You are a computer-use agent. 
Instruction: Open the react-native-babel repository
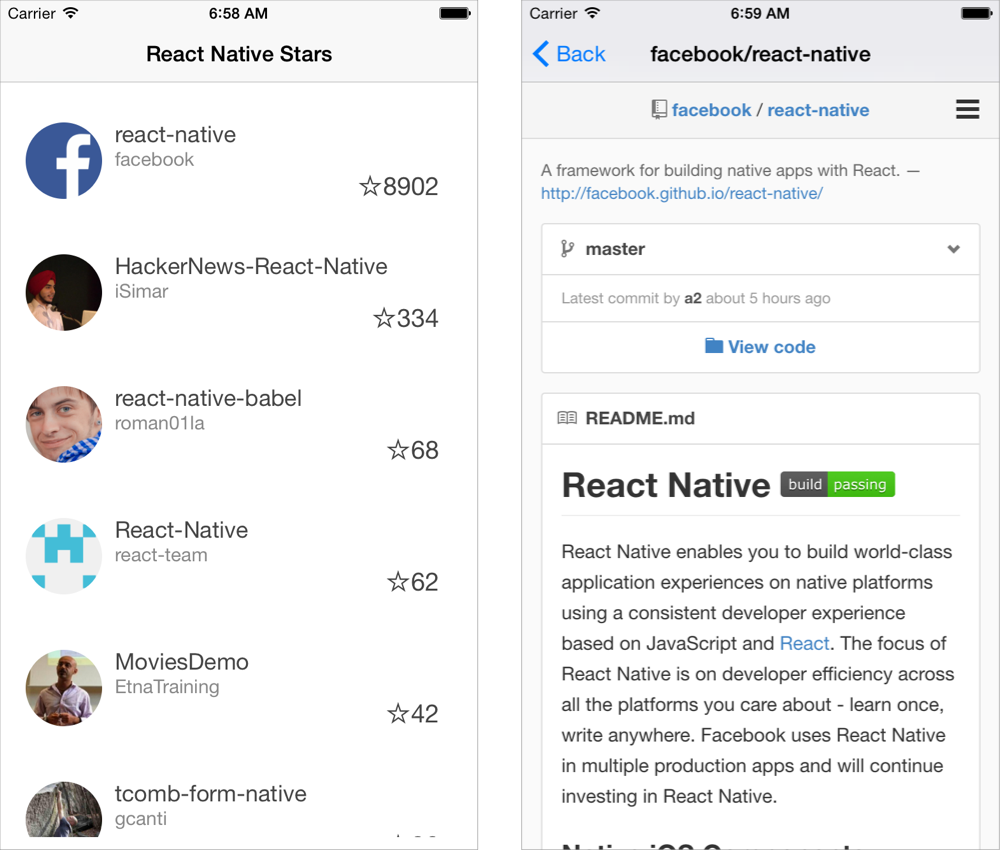[208, 398]
